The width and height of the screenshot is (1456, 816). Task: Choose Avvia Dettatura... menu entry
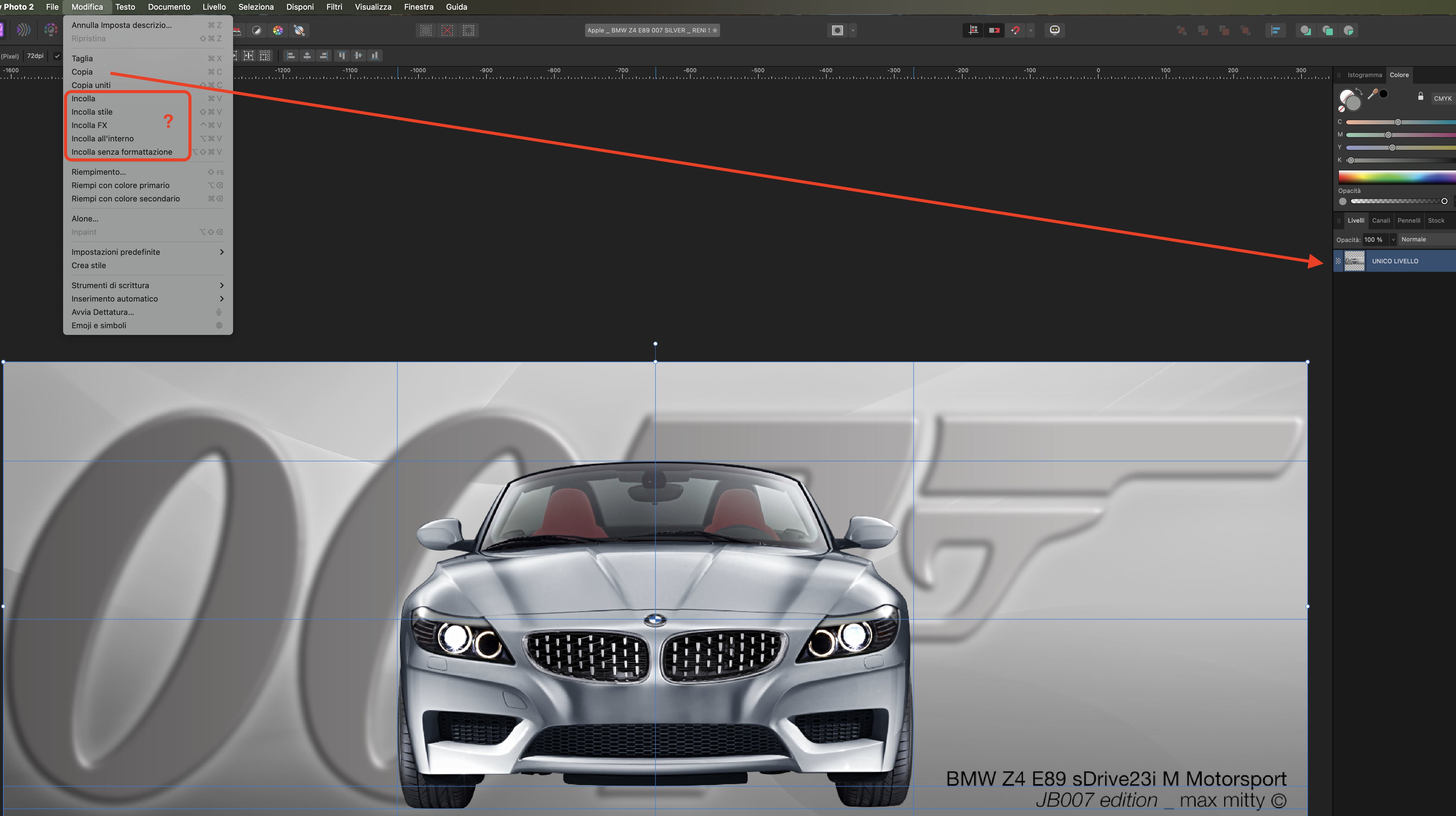(147, 312)
